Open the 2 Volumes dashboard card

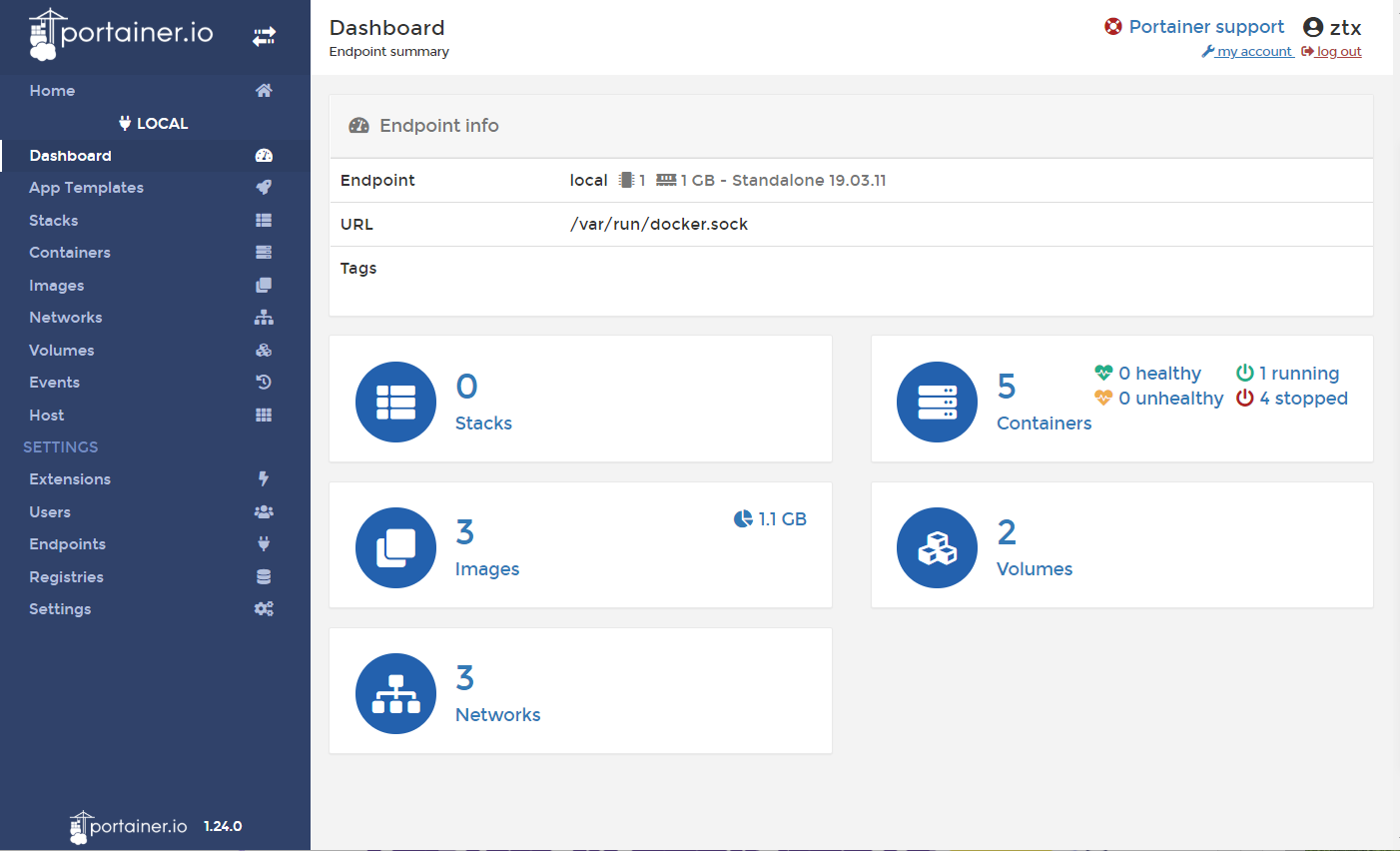click(1122, 544)
